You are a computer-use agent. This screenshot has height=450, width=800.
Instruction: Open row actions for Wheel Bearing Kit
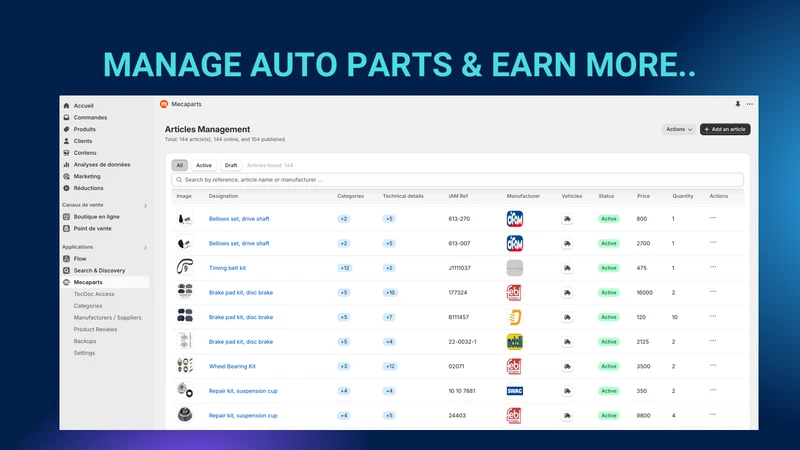[713, 365]
